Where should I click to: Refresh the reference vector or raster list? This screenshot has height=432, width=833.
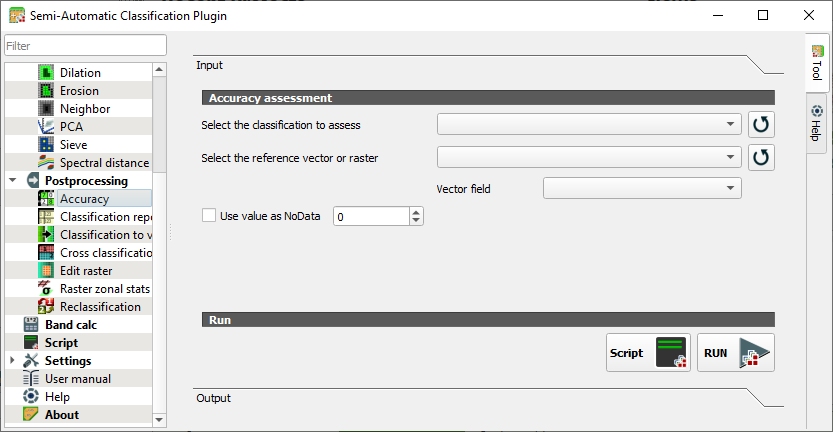tap(762, 157)
